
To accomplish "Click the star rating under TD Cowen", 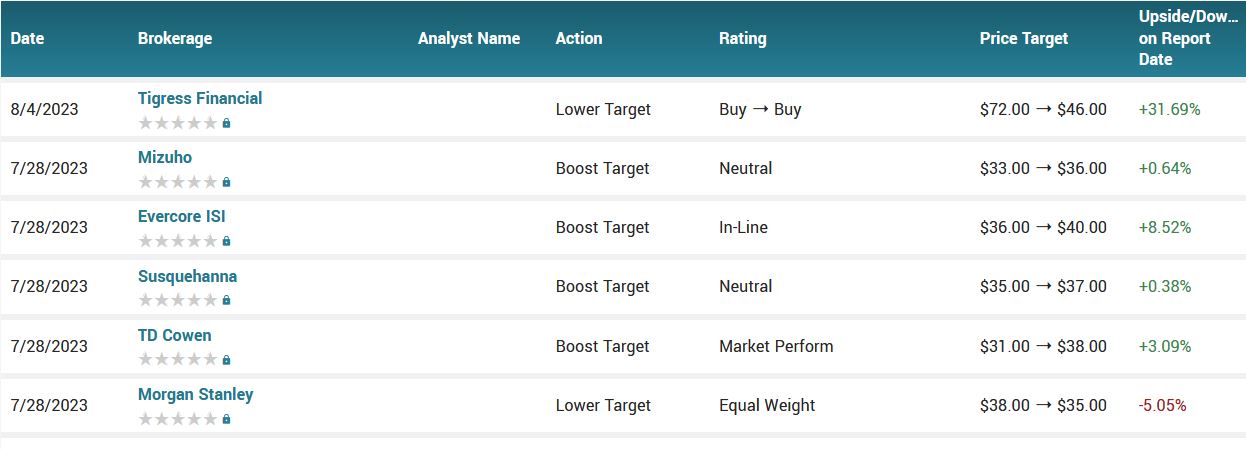I will (178, 360).
